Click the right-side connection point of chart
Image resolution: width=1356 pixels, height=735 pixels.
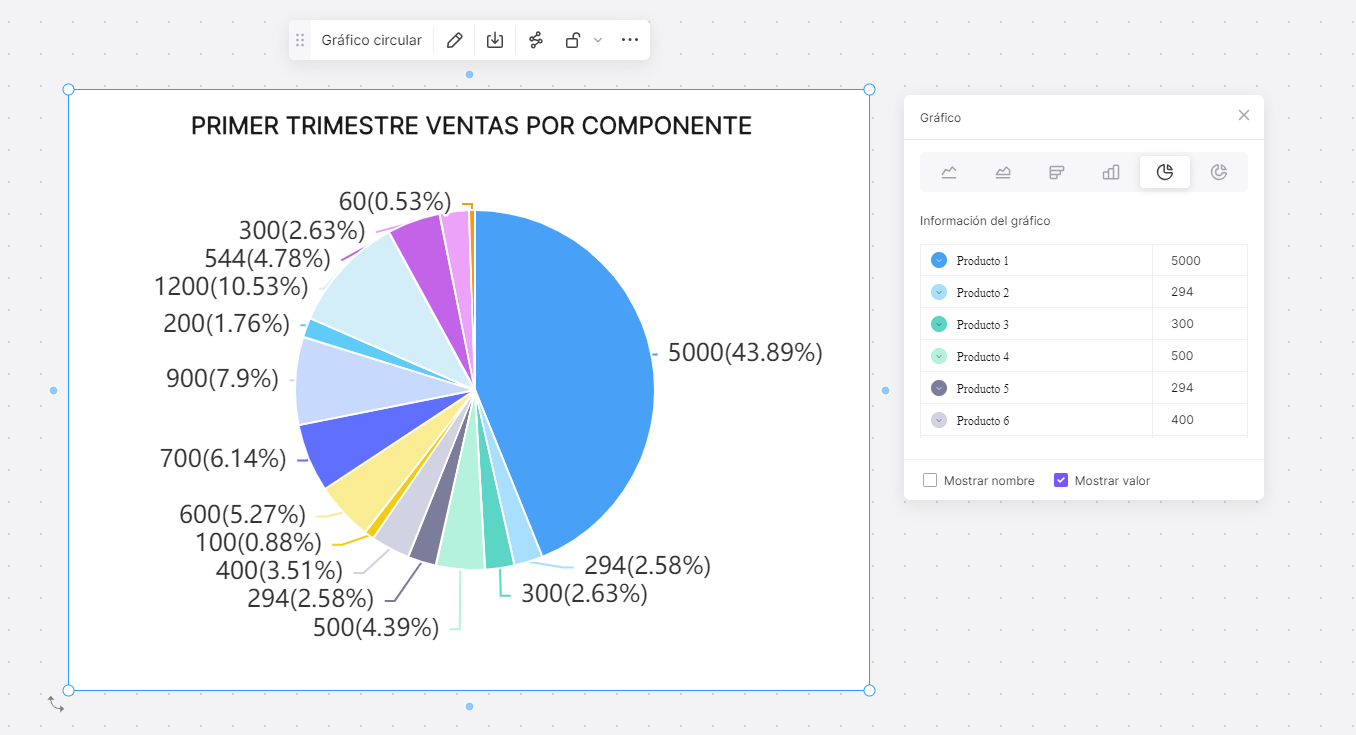tap(885, 390)
